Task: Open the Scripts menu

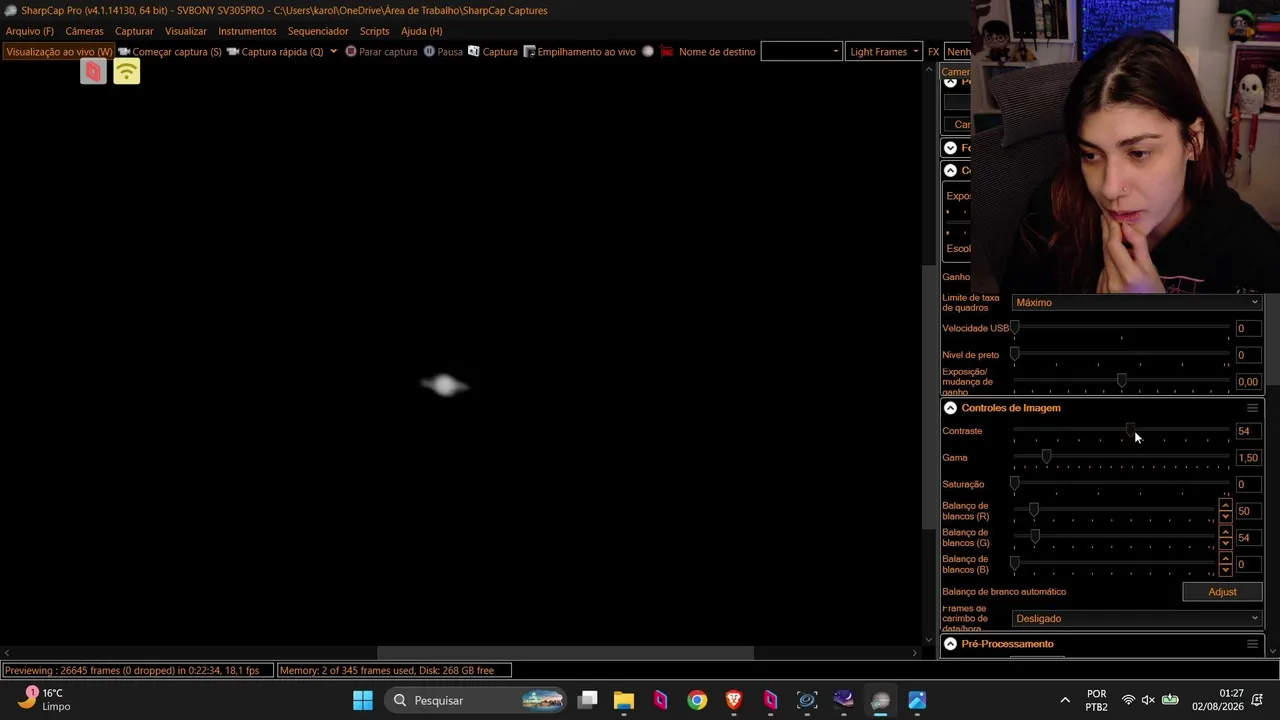Action: pyautogui.click(x=374, y=31)
